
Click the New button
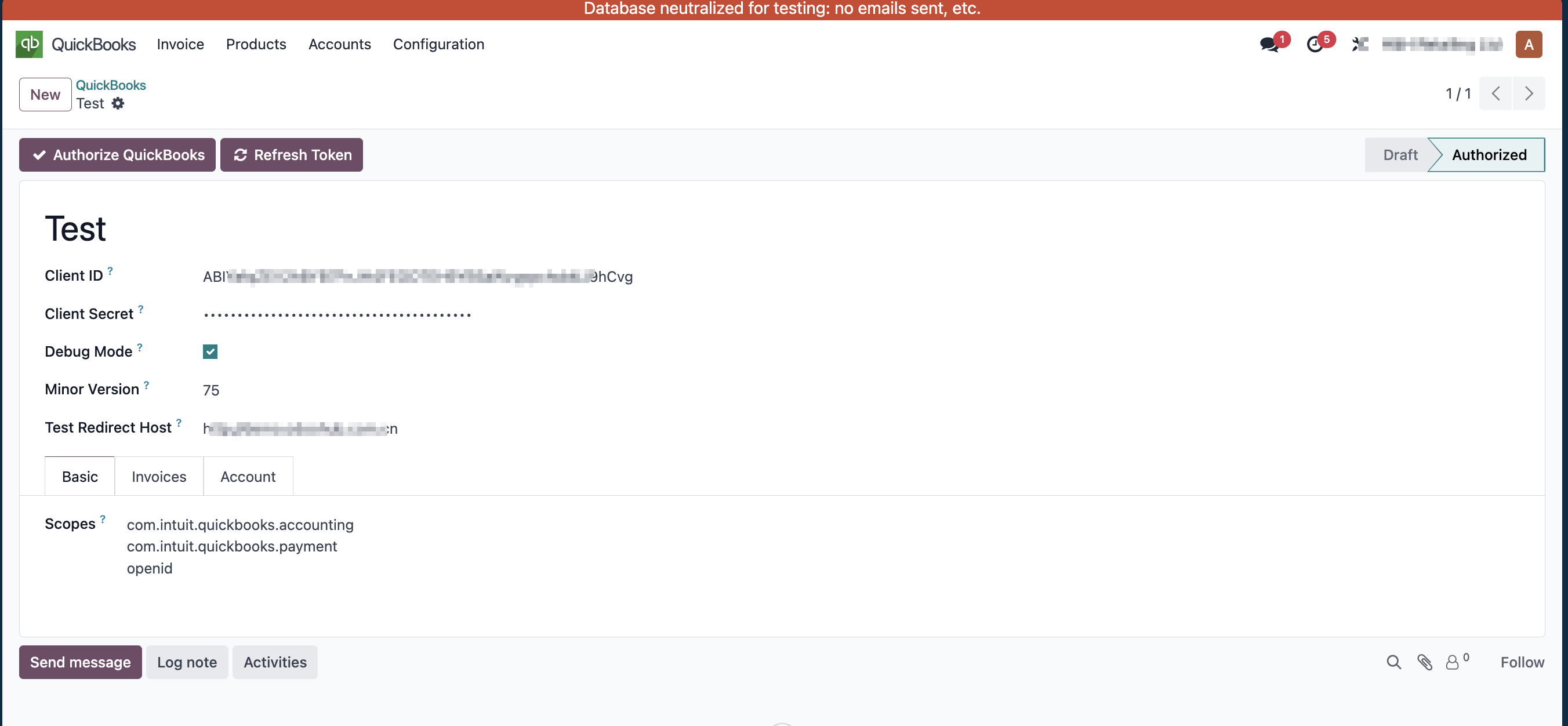(45, 95)
